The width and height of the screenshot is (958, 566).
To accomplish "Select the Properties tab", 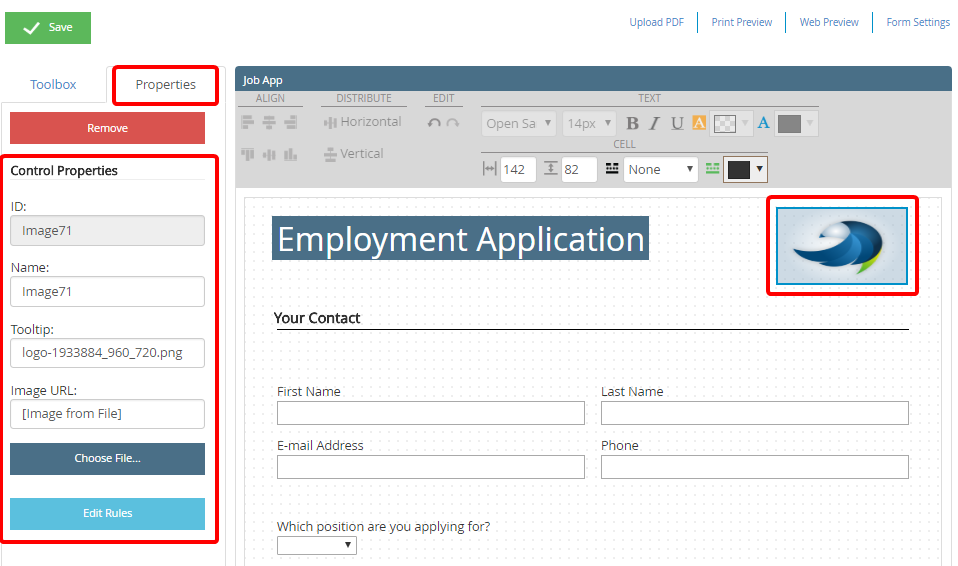I will pyautogui.click(x=165, y=85).
